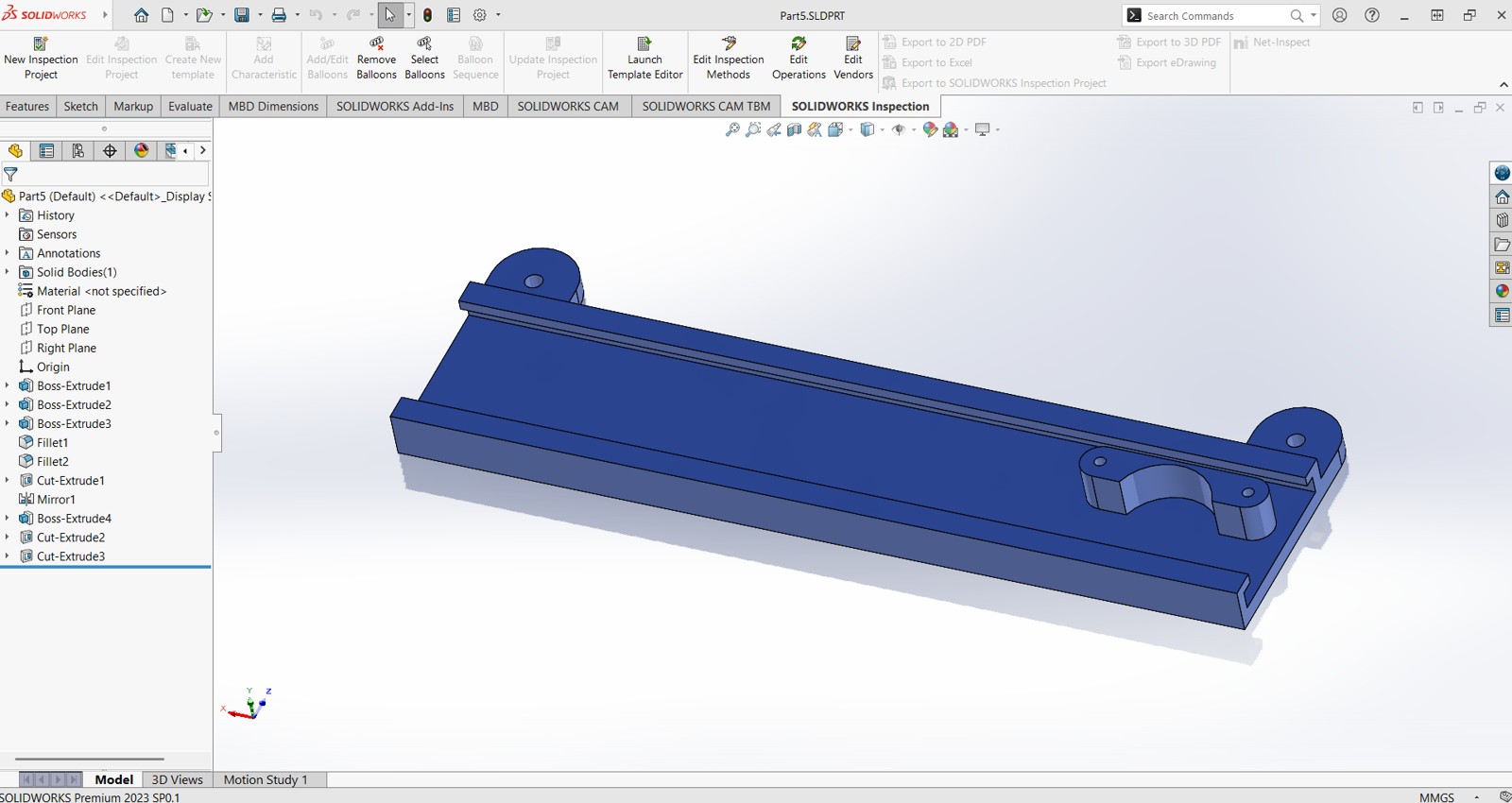This screenshot has height=803, width=1512.
Task: Click New Inspection Project
Action: click(41, 59)
